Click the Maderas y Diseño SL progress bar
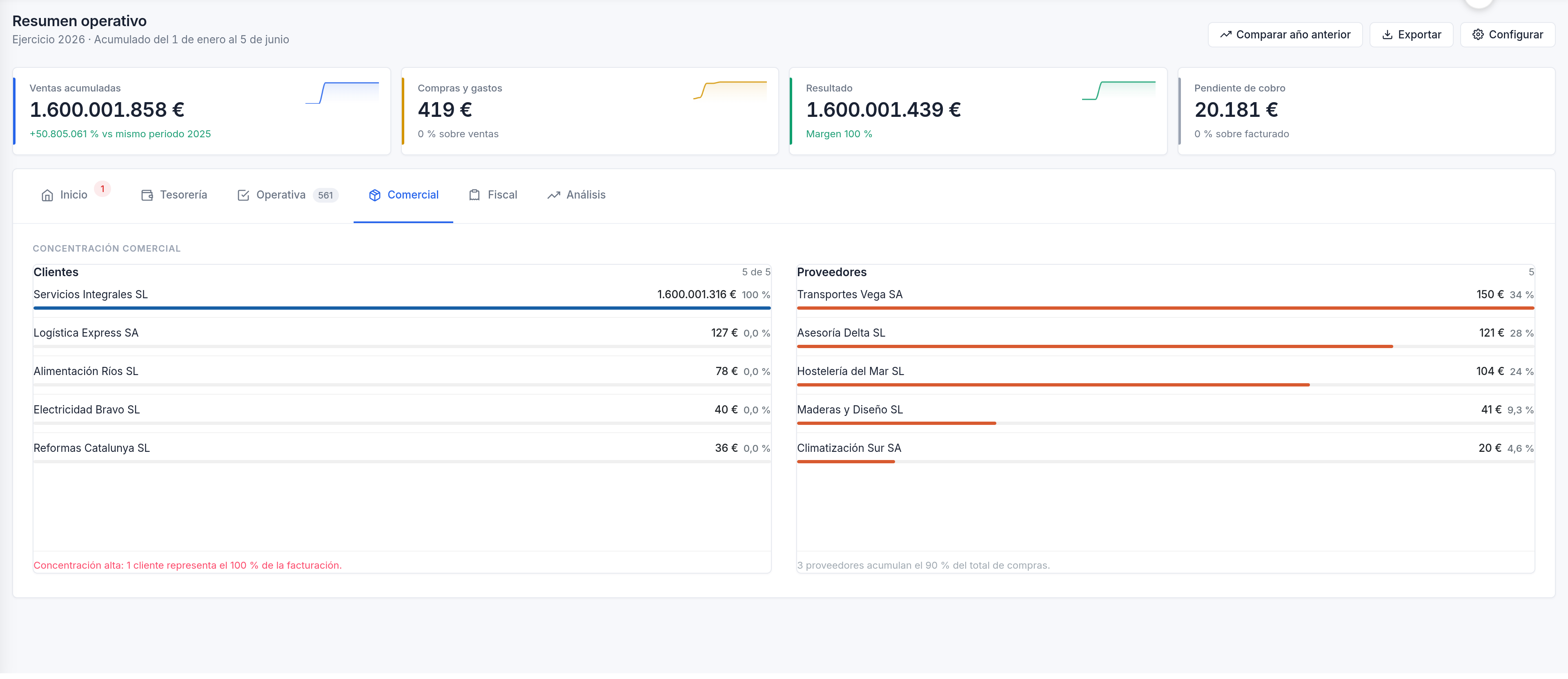Viewport: 1568px width, 679px height. point(1165,424)
